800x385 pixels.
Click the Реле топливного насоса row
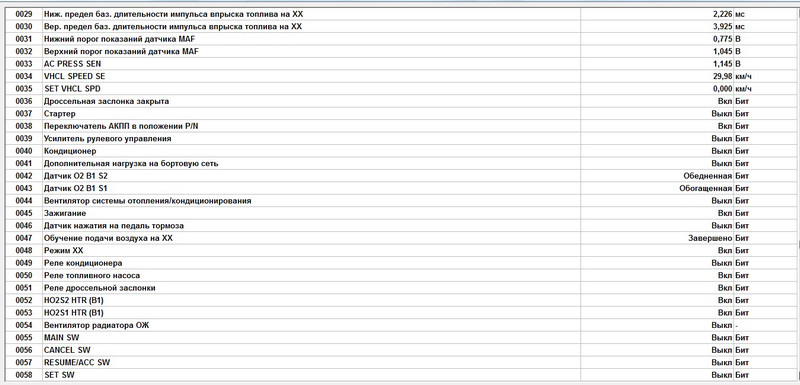[x=401, y=275]
